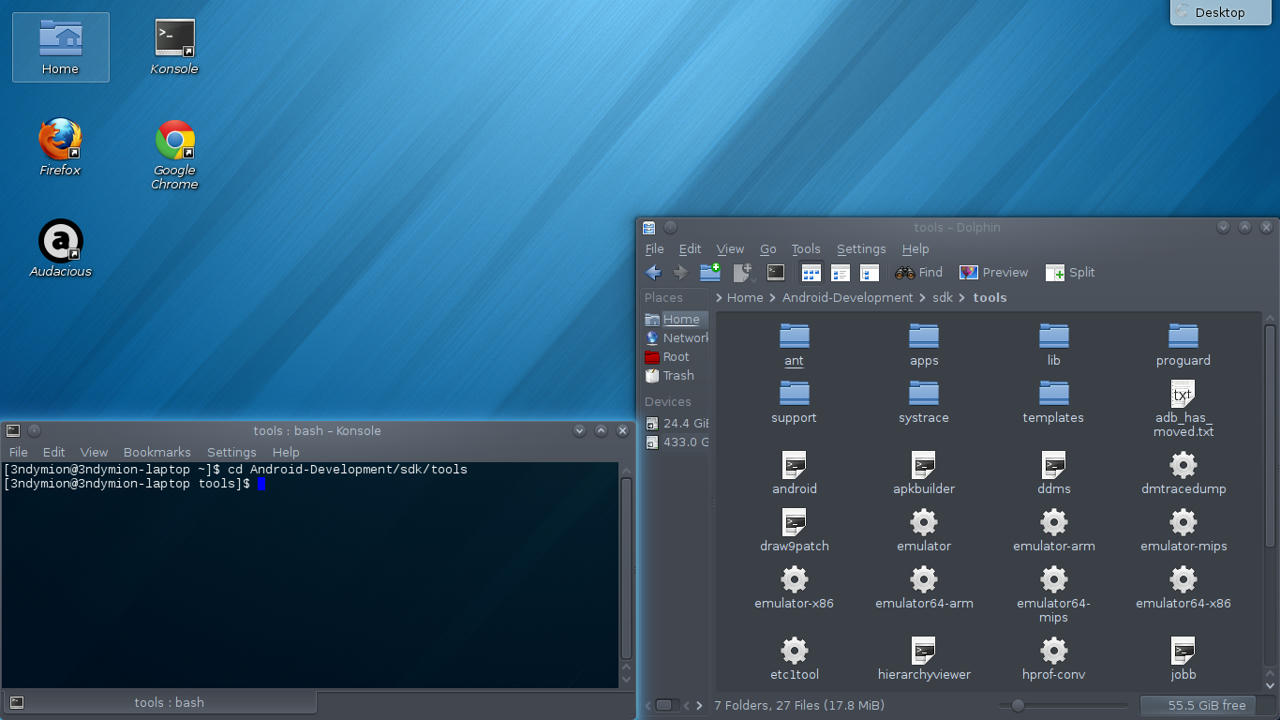
Task: Select the systrace folder
Action: (924, 402)
